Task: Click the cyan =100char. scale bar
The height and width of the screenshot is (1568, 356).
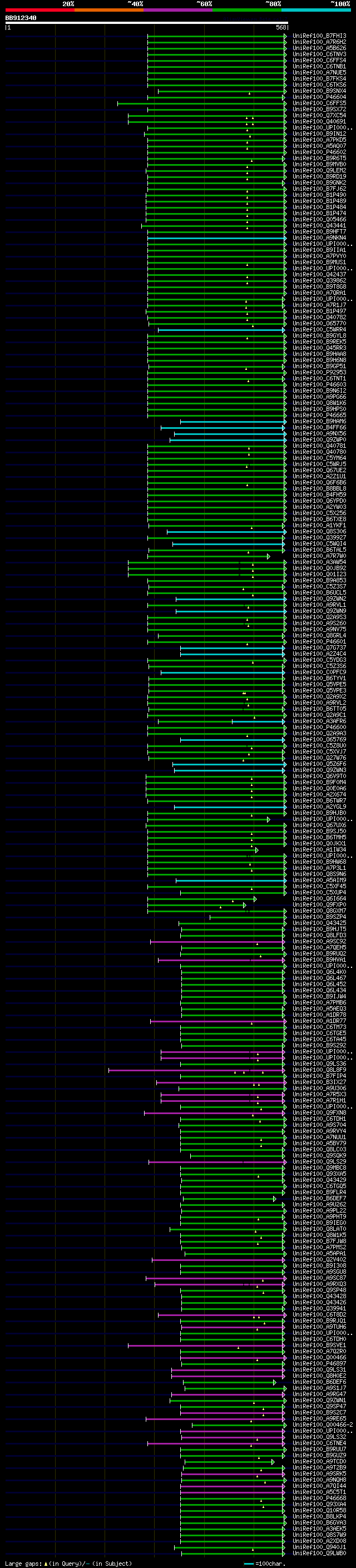Action: (248, 1564)
